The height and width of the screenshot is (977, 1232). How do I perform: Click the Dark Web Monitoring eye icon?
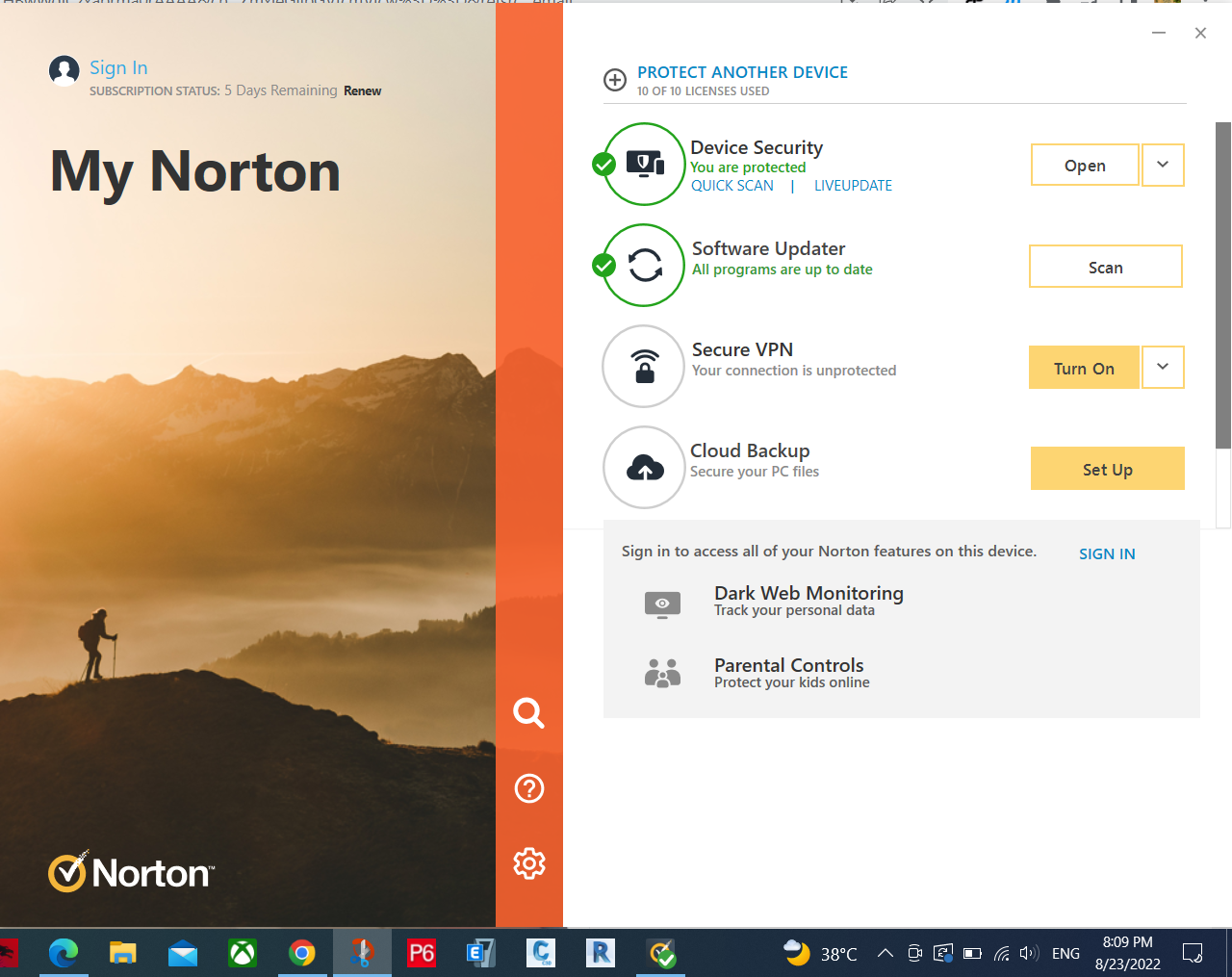pos(662,604)
